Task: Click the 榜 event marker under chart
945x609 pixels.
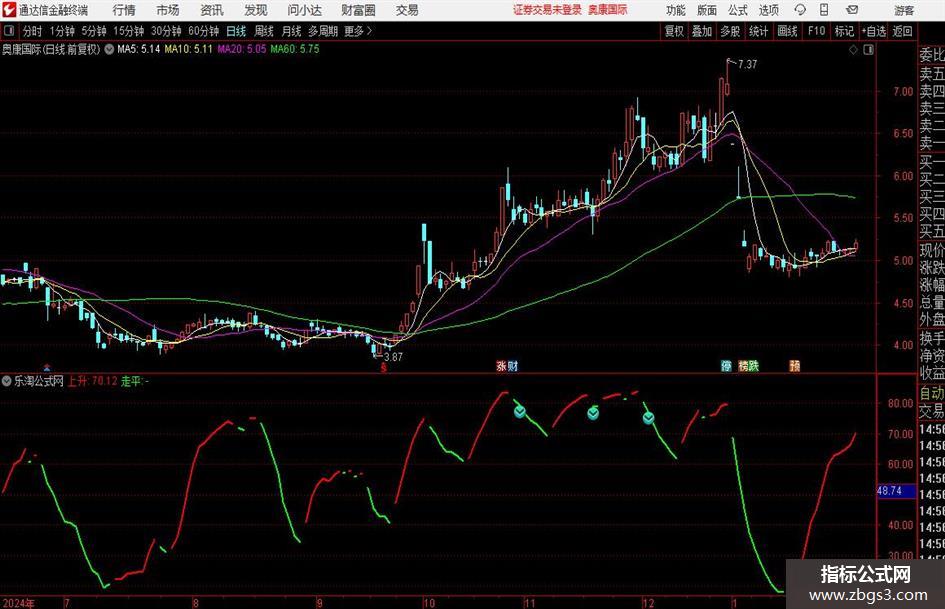Action: pos(743,366)
